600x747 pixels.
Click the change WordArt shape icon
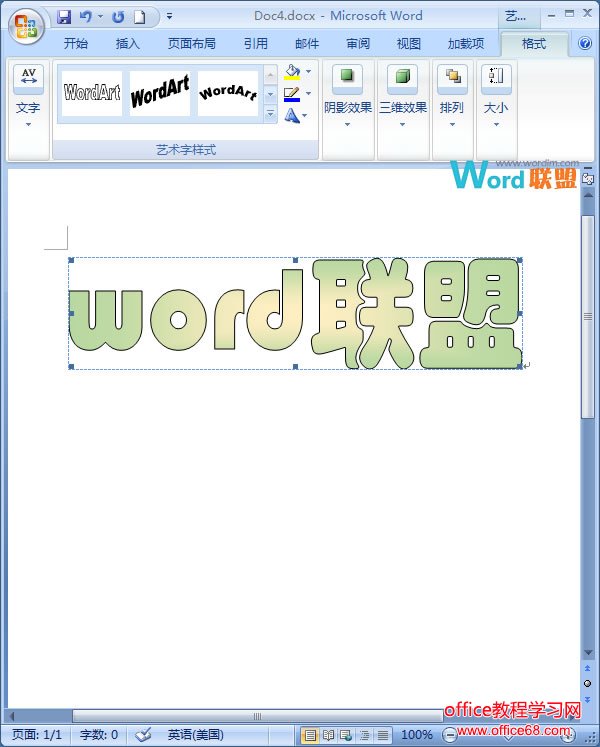coord(292,115)
